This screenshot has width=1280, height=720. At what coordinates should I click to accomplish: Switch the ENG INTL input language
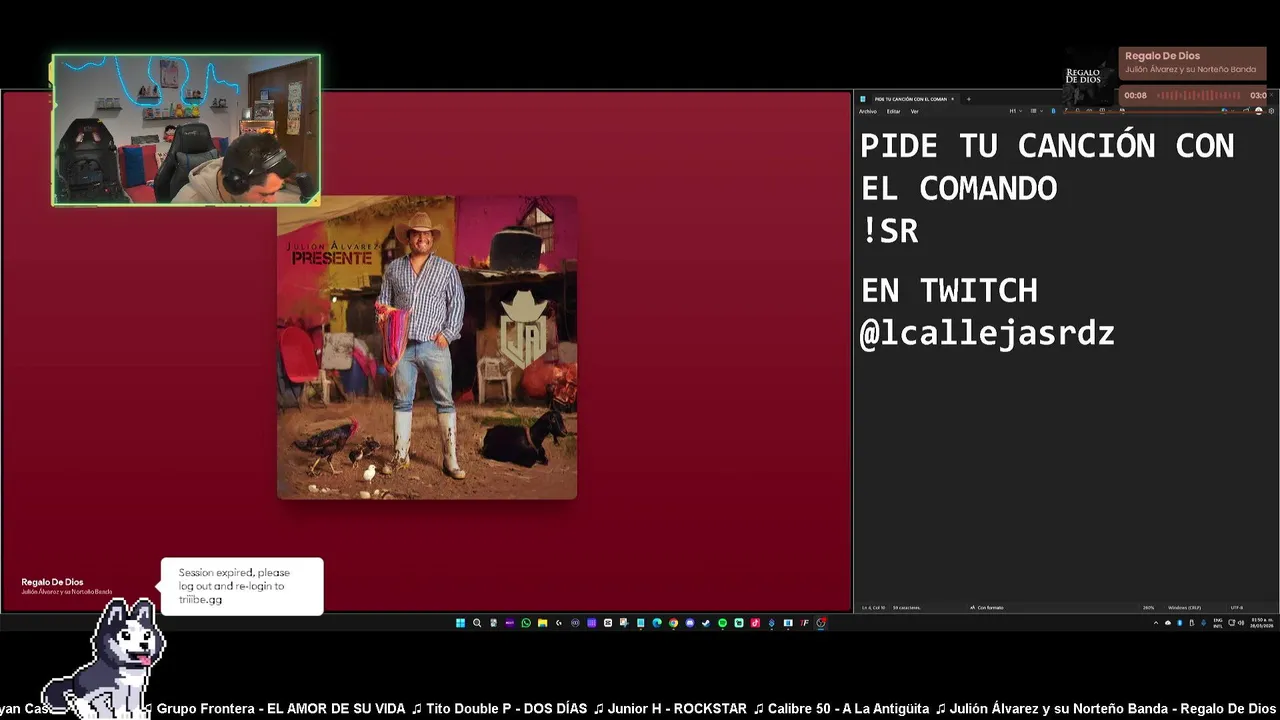coord(1218,623)
